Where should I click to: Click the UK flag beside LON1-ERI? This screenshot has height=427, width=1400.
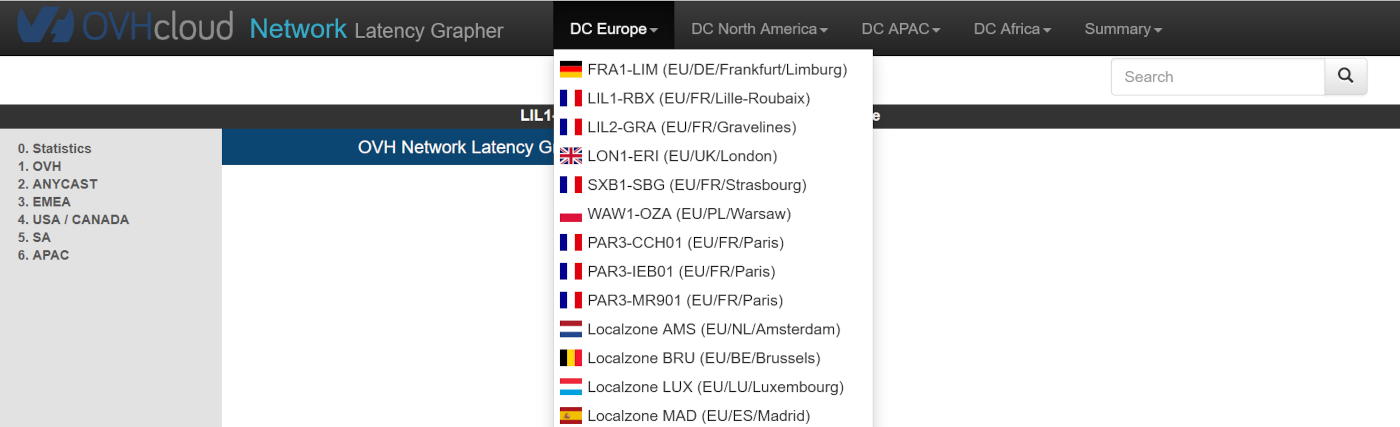coord(571,156)
